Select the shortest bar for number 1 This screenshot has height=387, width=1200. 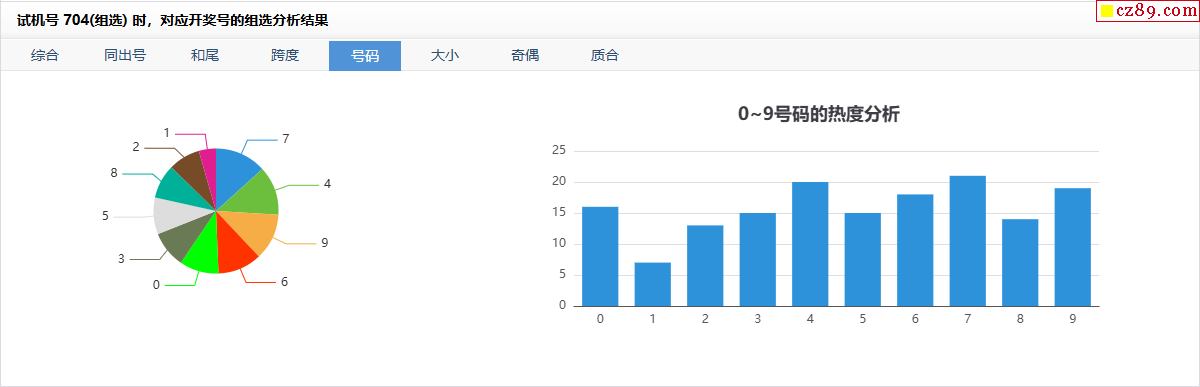[x=652, y=284]
